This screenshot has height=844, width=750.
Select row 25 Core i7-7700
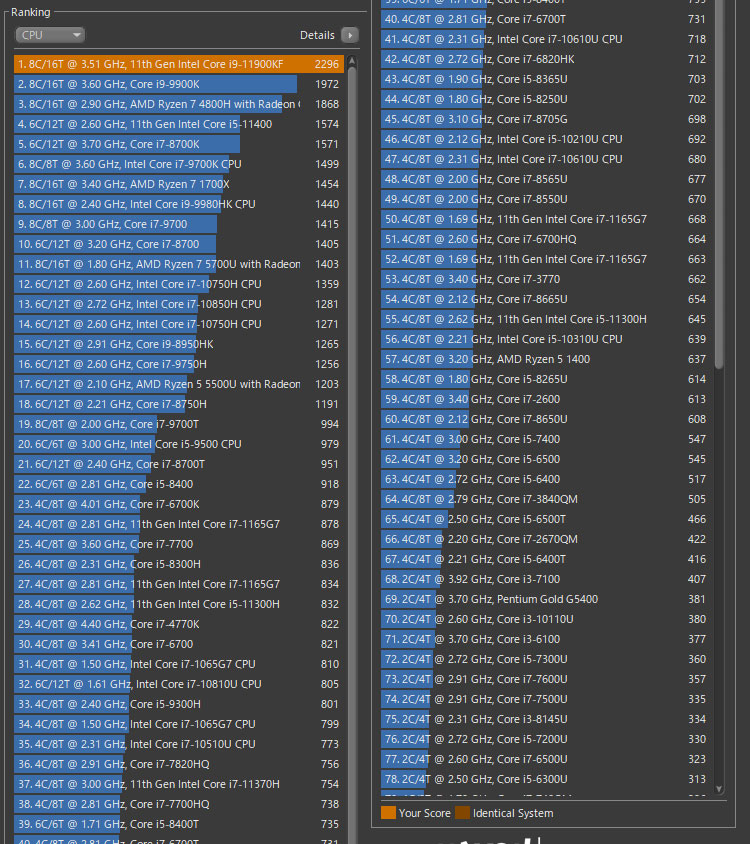[x=179, y=544]
